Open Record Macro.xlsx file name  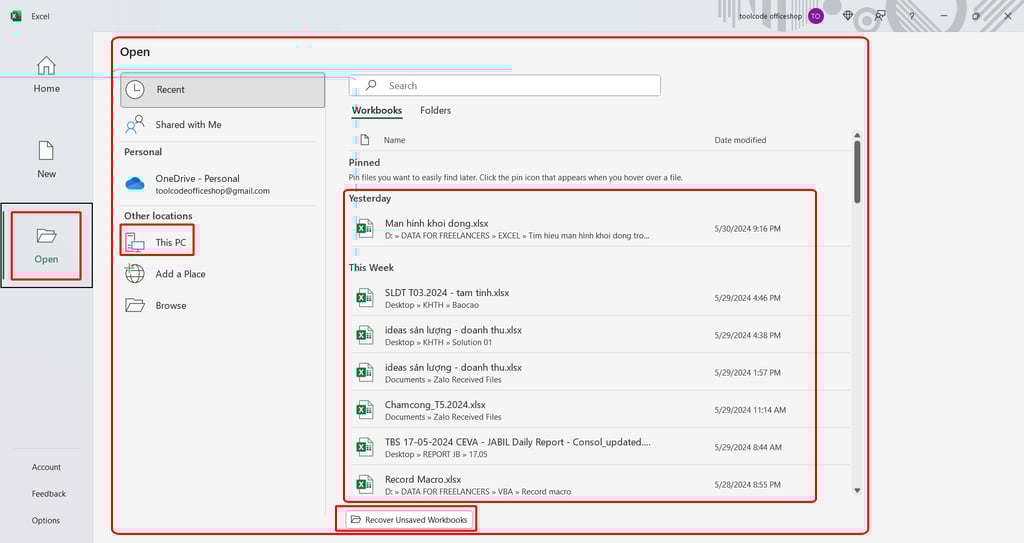pos(423,479)
